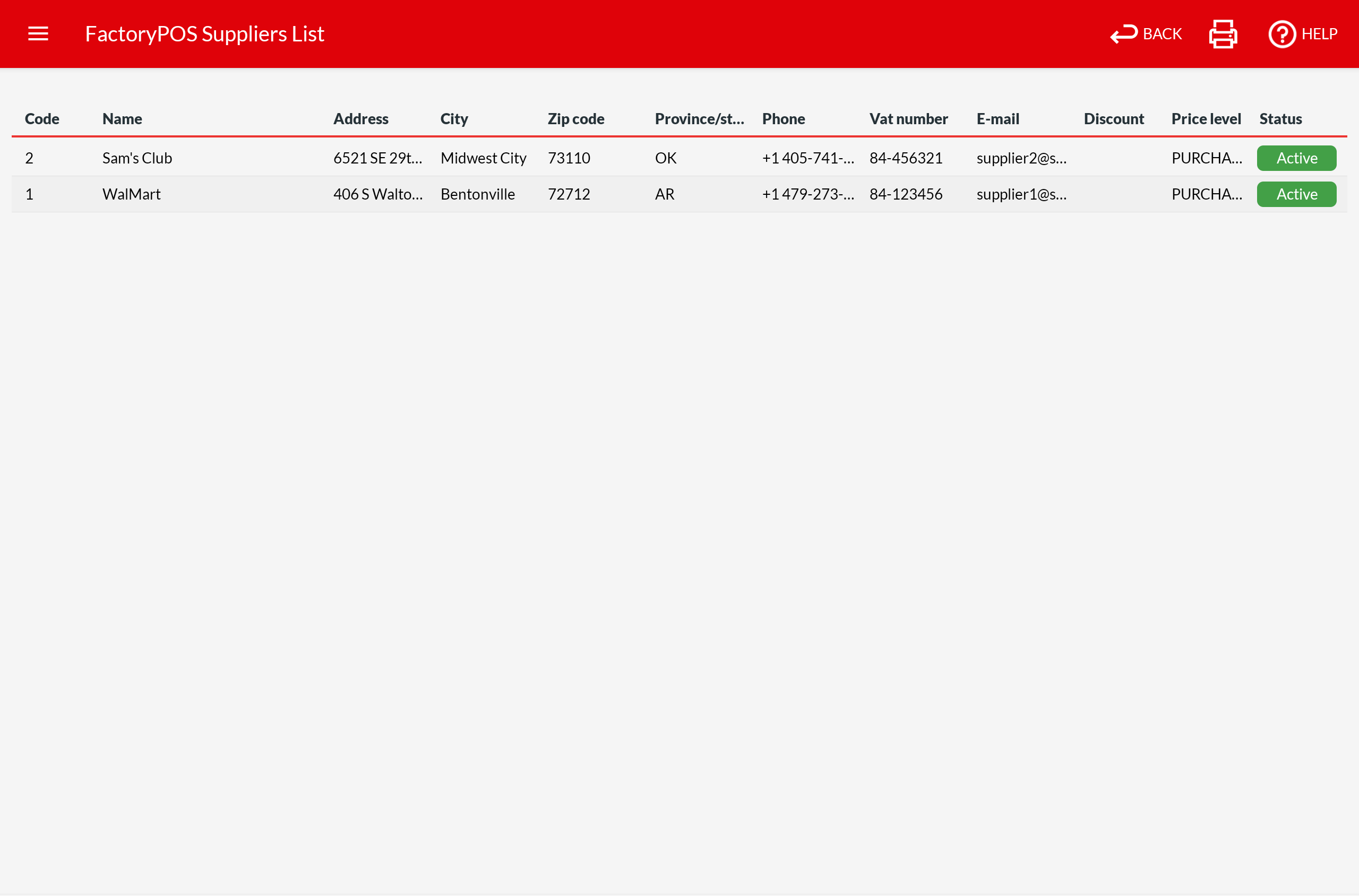The width and height of the screenshot is (1359, 896).
Task: Sort suppliers by City header
Action: coord(454,119)
